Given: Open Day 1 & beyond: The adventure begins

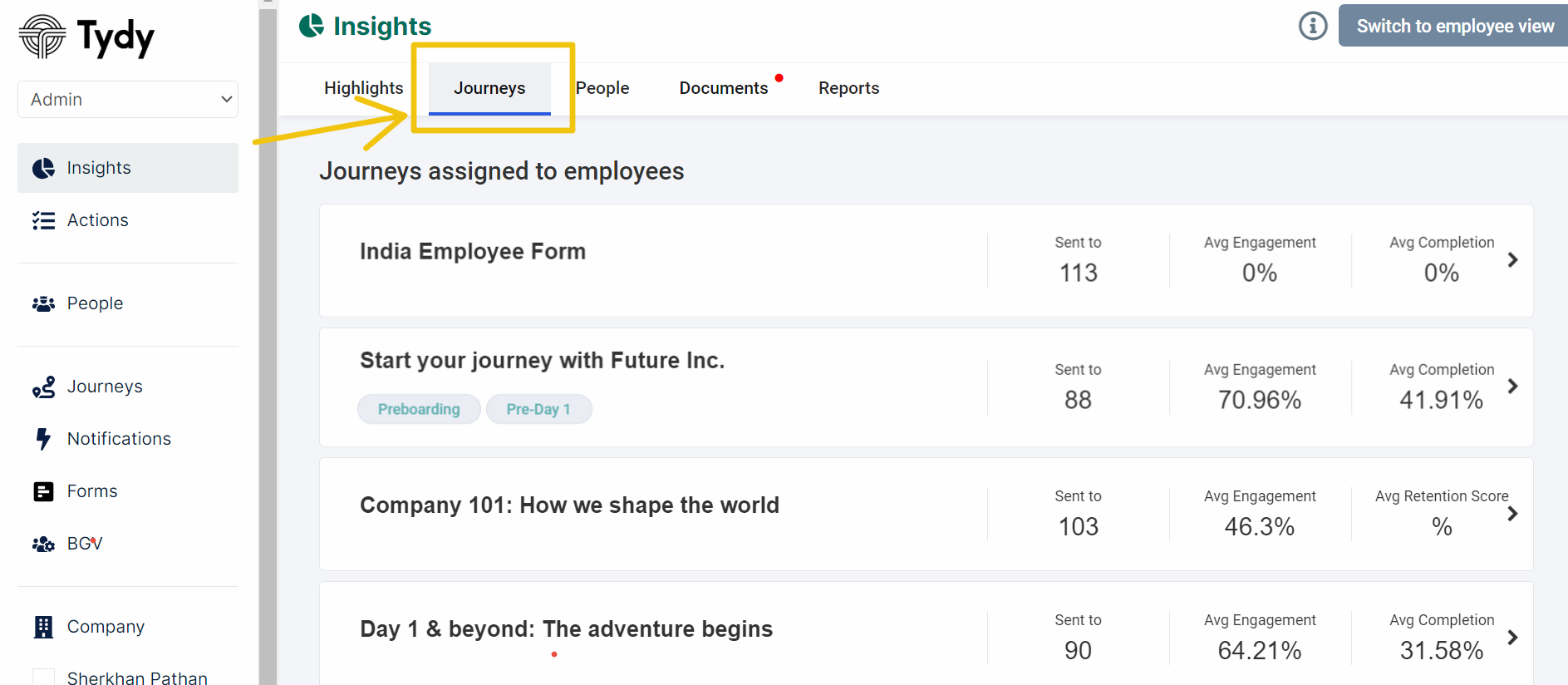Looking at the screenshot, I should tap(566, 629).
